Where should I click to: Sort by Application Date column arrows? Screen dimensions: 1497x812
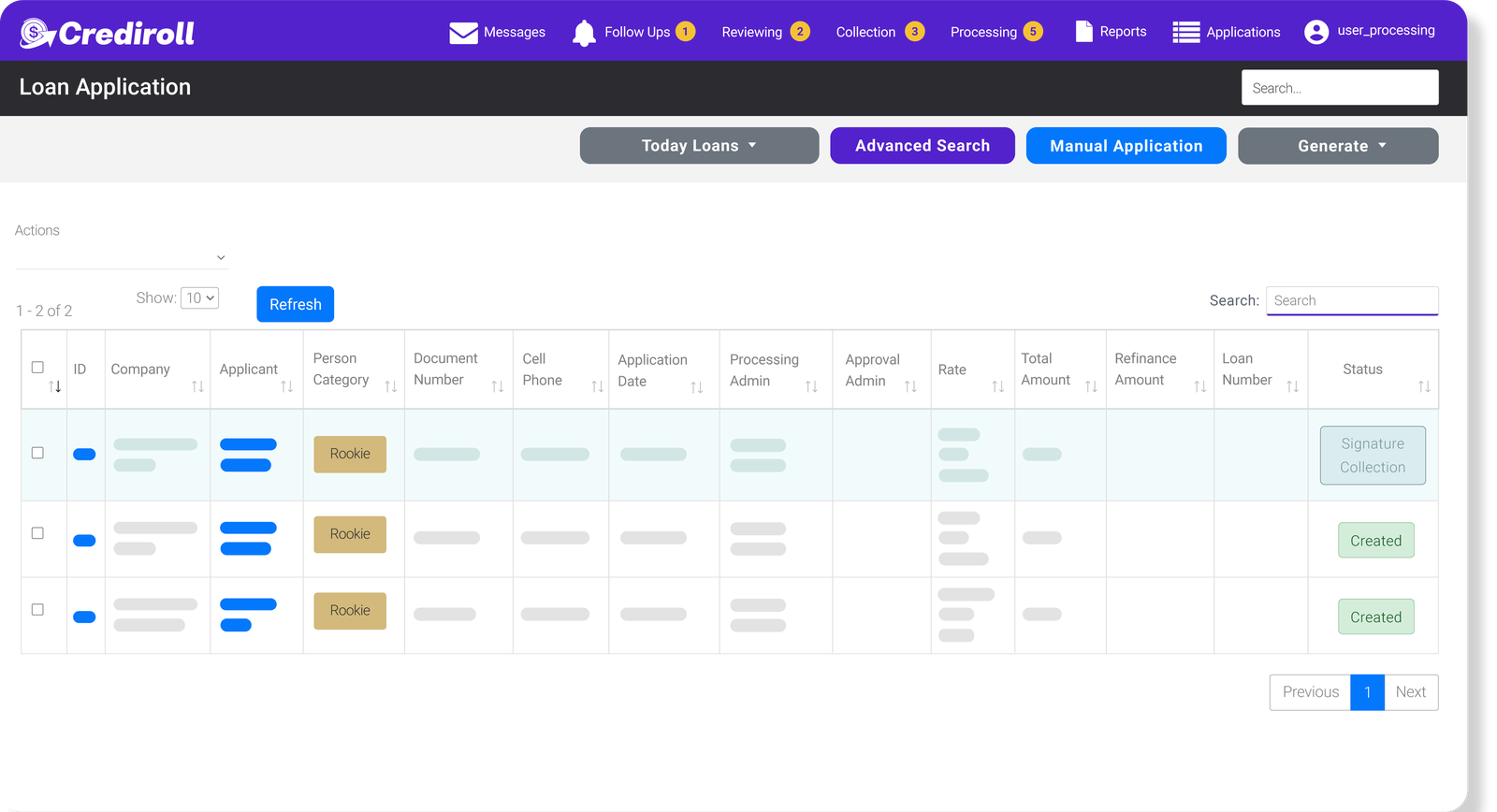pos(696,387)
